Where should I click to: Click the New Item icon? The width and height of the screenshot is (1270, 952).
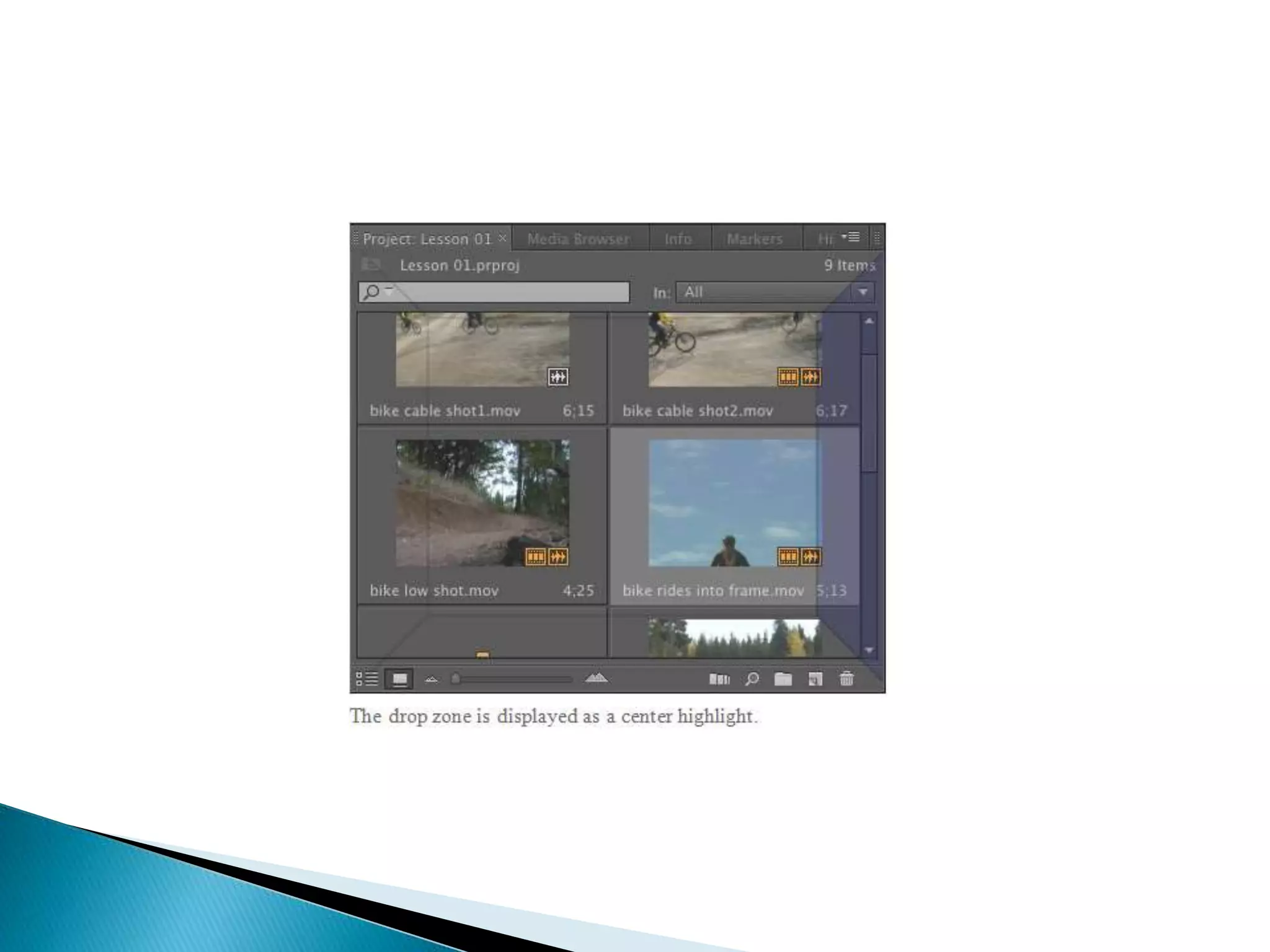pyautogui.click(x=815, y=679)
